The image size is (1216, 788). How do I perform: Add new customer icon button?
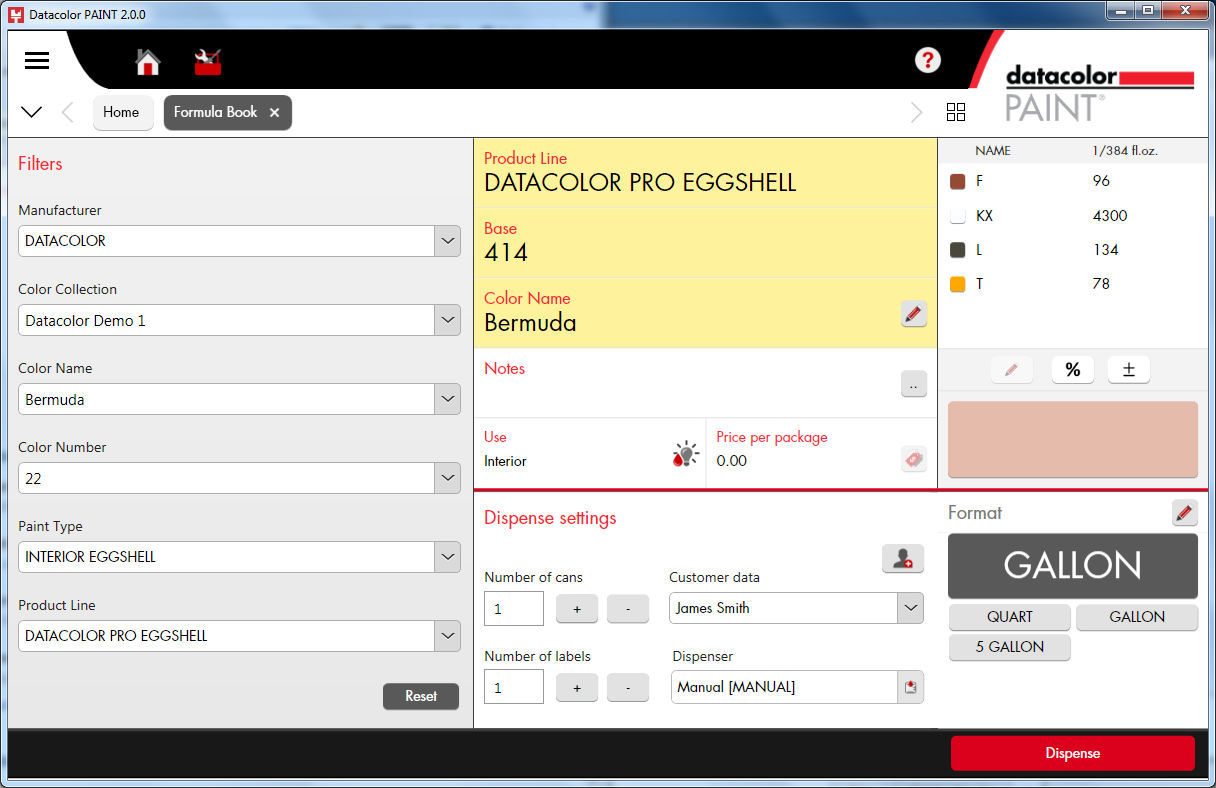tap(903, 559)
